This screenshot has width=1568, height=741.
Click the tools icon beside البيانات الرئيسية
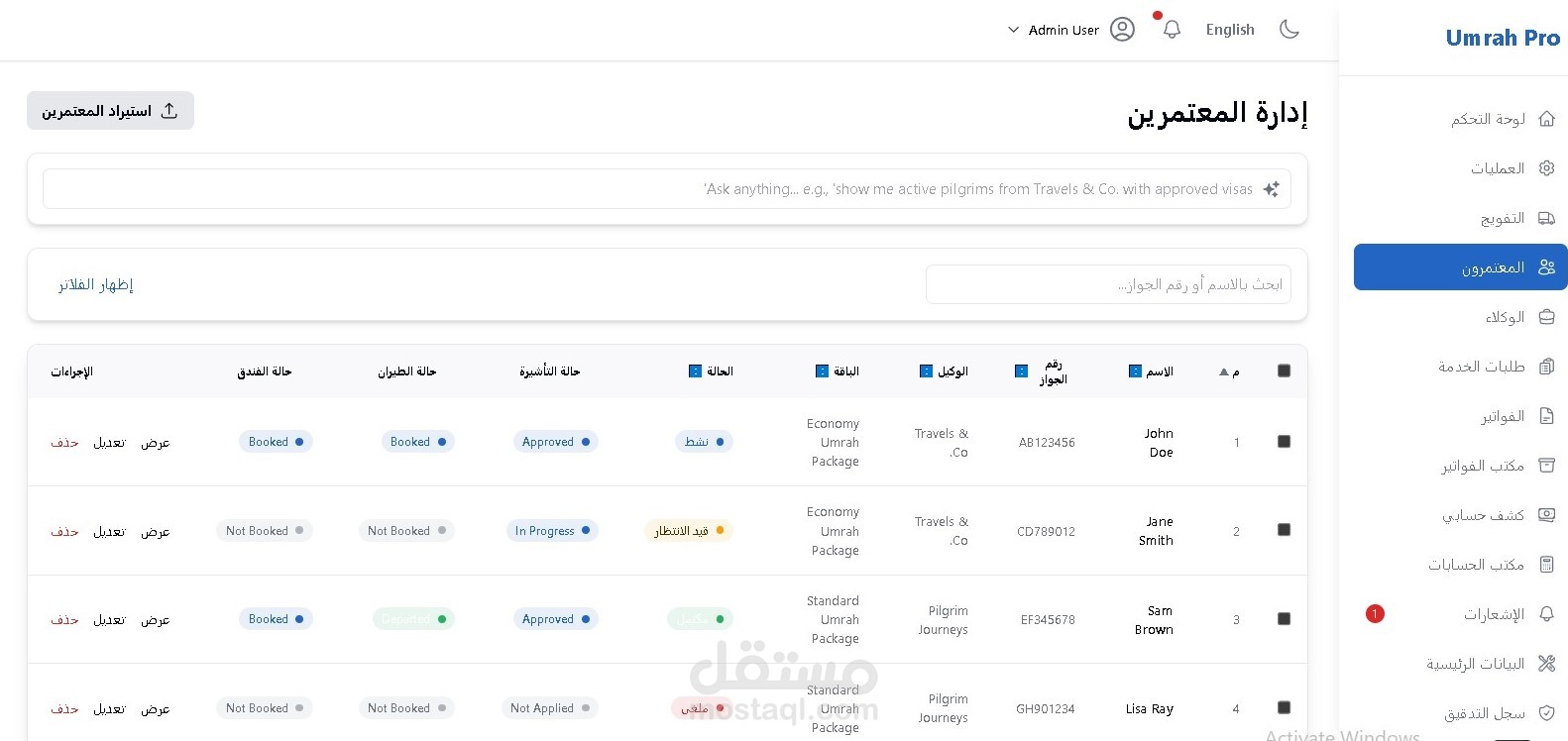[x=1546, y=664]
